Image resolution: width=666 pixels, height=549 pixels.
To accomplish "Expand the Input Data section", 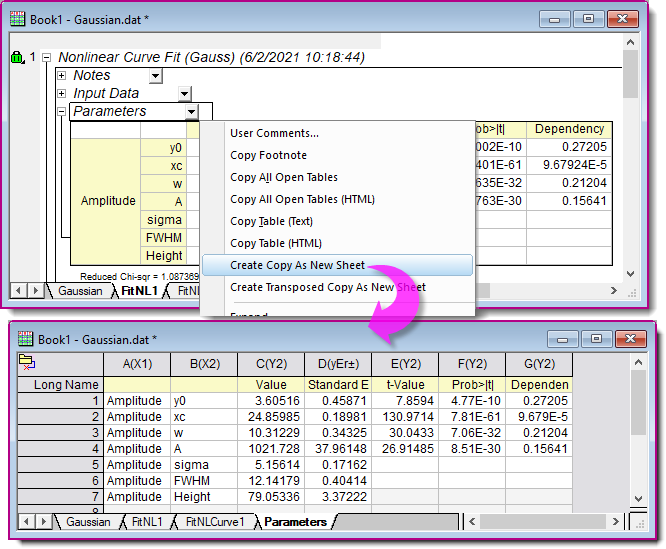I will tap(62, 94).
